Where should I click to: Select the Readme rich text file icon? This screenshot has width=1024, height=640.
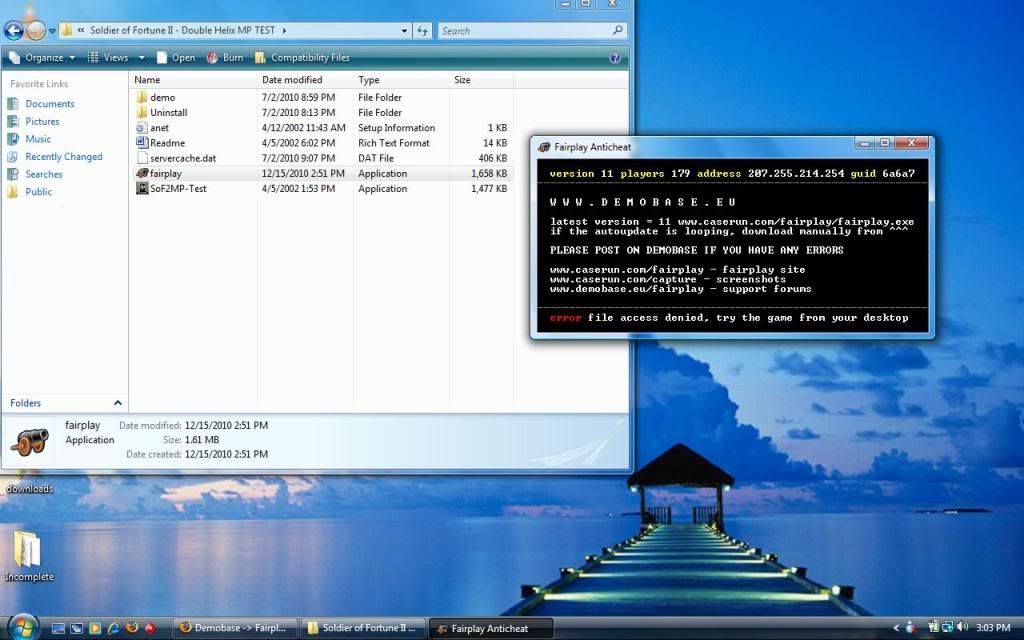(142, 143)
